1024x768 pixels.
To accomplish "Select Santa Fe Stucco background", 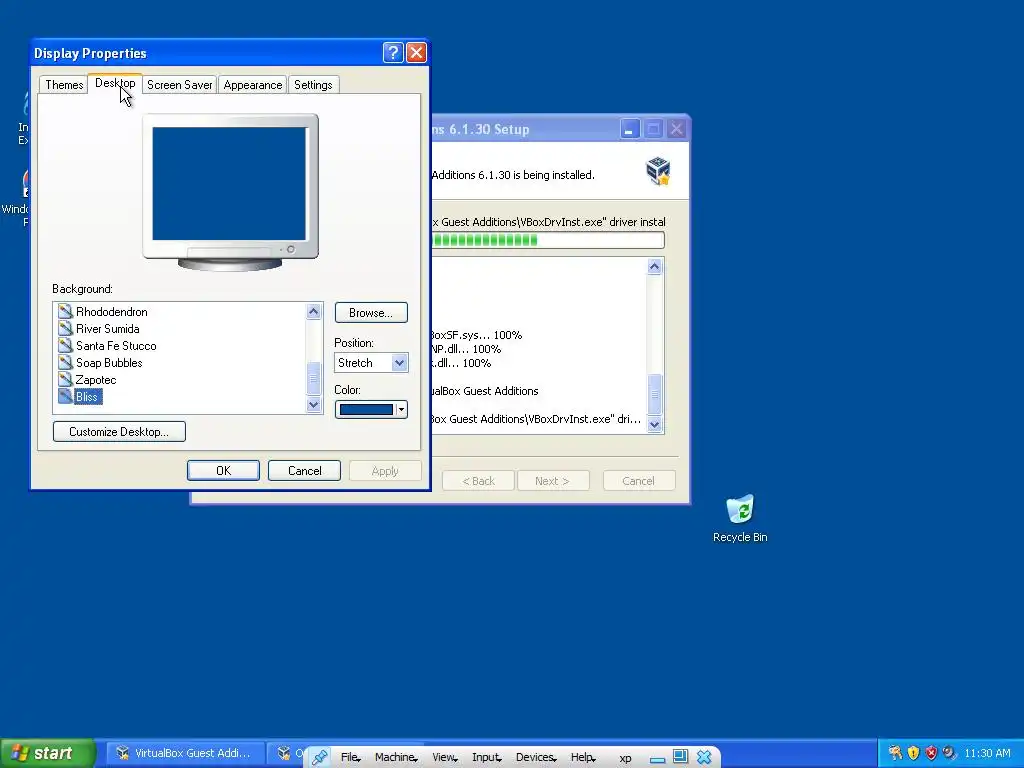I will pyautogui.click(x=116, y=345).
